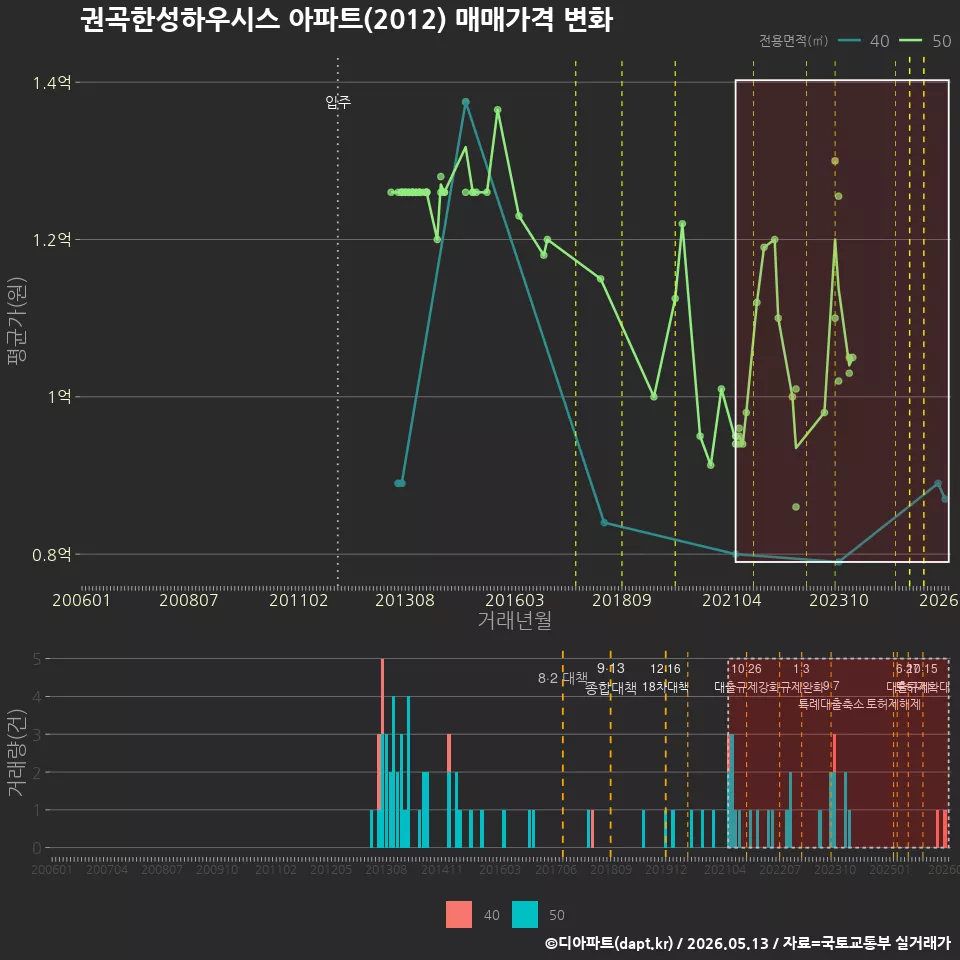This screenshot has height=960, width=960.
Task: Click the 9·13 종합대책 policy label
Action: click(610, 678)
